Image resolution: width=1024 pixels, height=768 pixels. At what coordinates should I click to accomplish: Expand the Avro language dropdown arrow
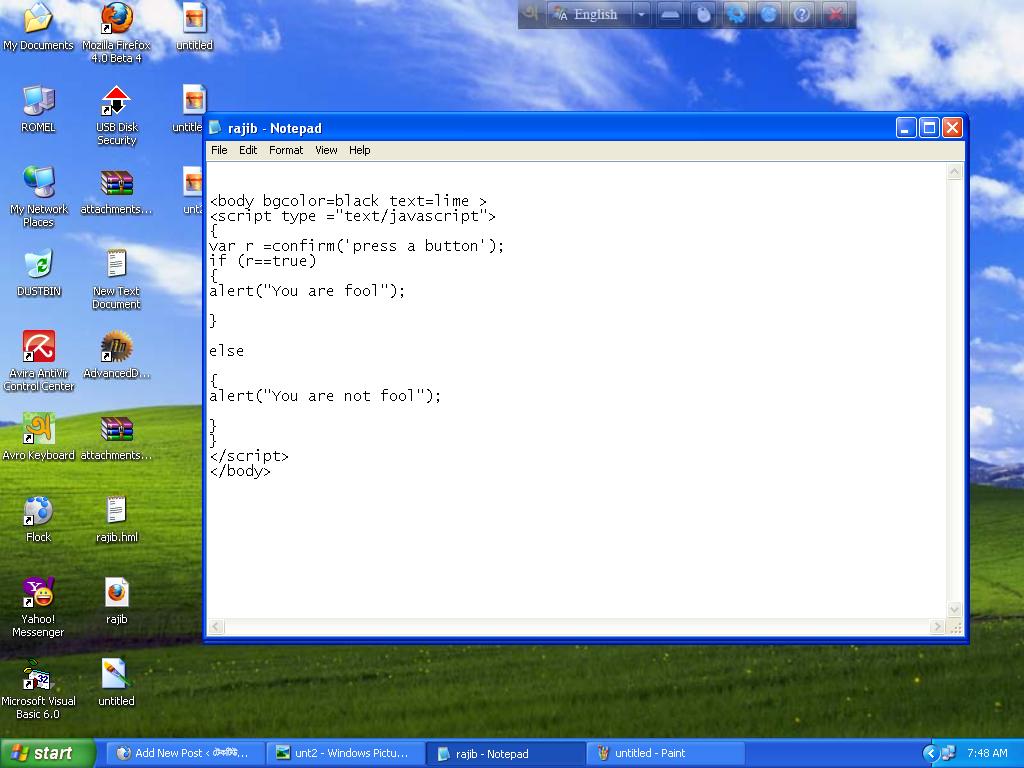[641, 14]
